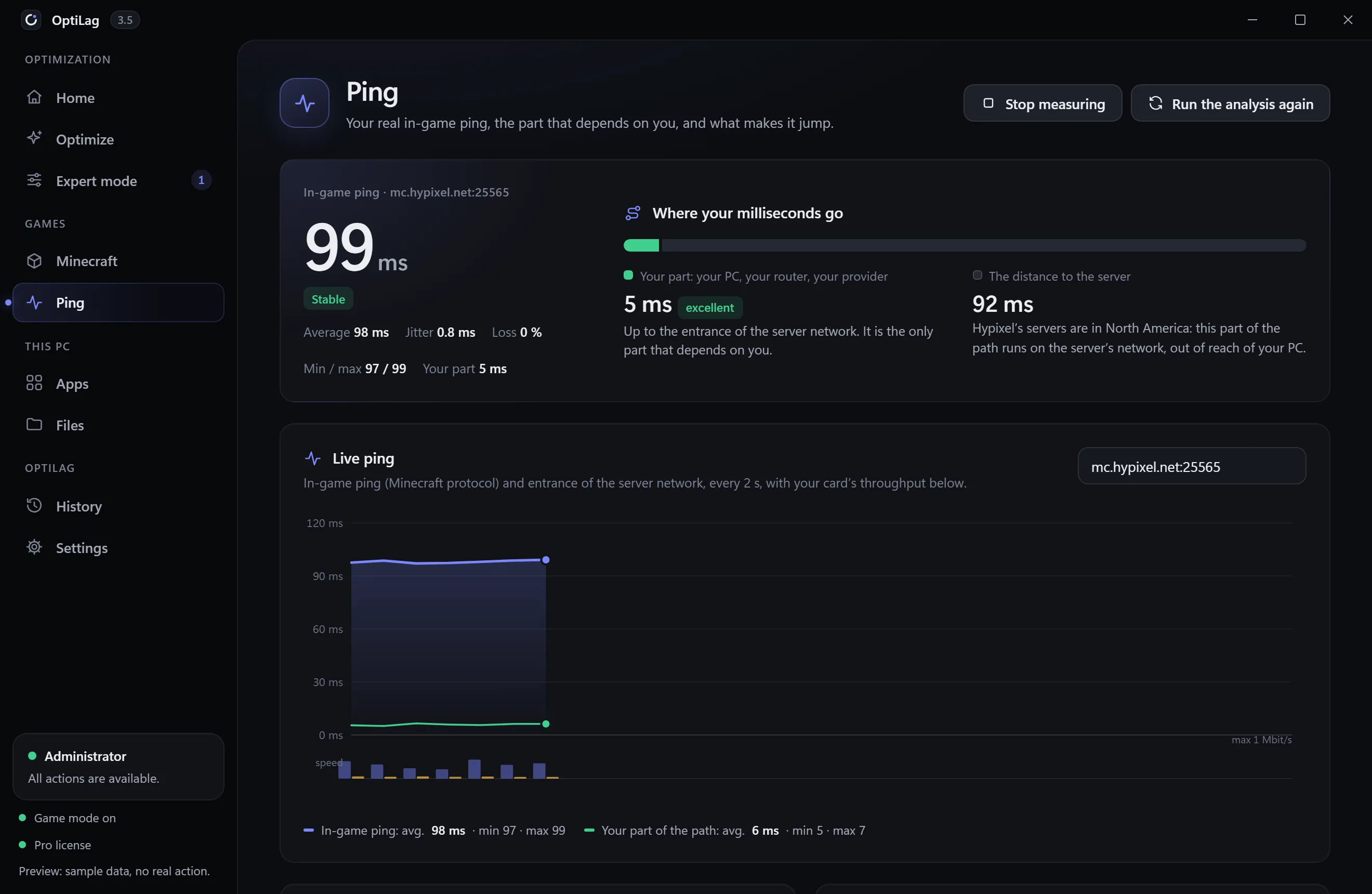The image size is (1372, 894).
Task: Click the large Ping page header icon
Action: tap(305, 102)
